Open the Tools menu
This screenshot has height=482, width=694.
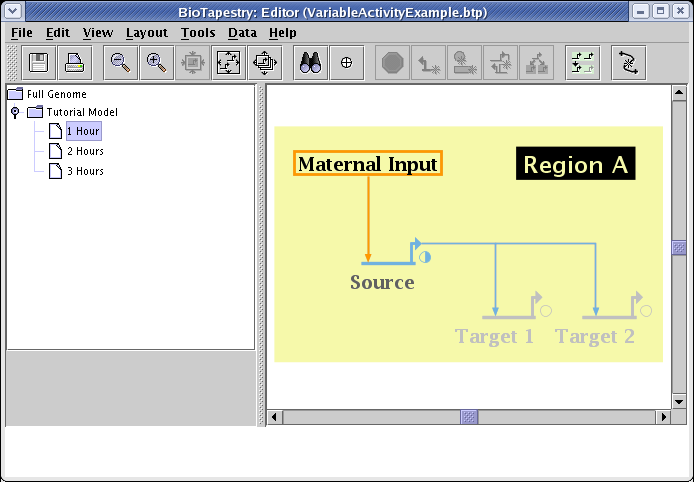198,32
